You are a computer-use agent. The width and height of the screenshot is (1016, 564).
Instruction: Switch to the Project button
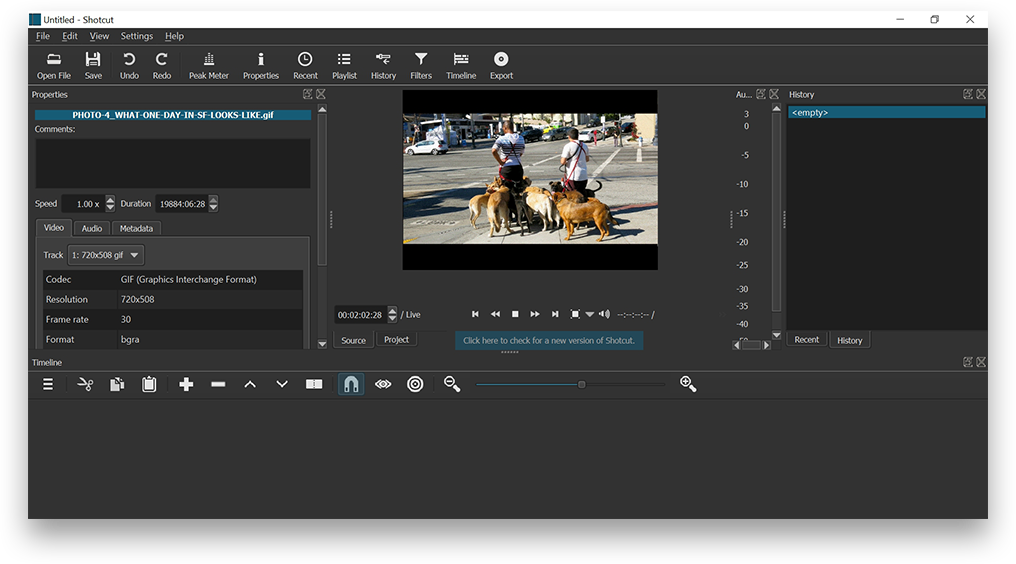(x=396, y=340)
